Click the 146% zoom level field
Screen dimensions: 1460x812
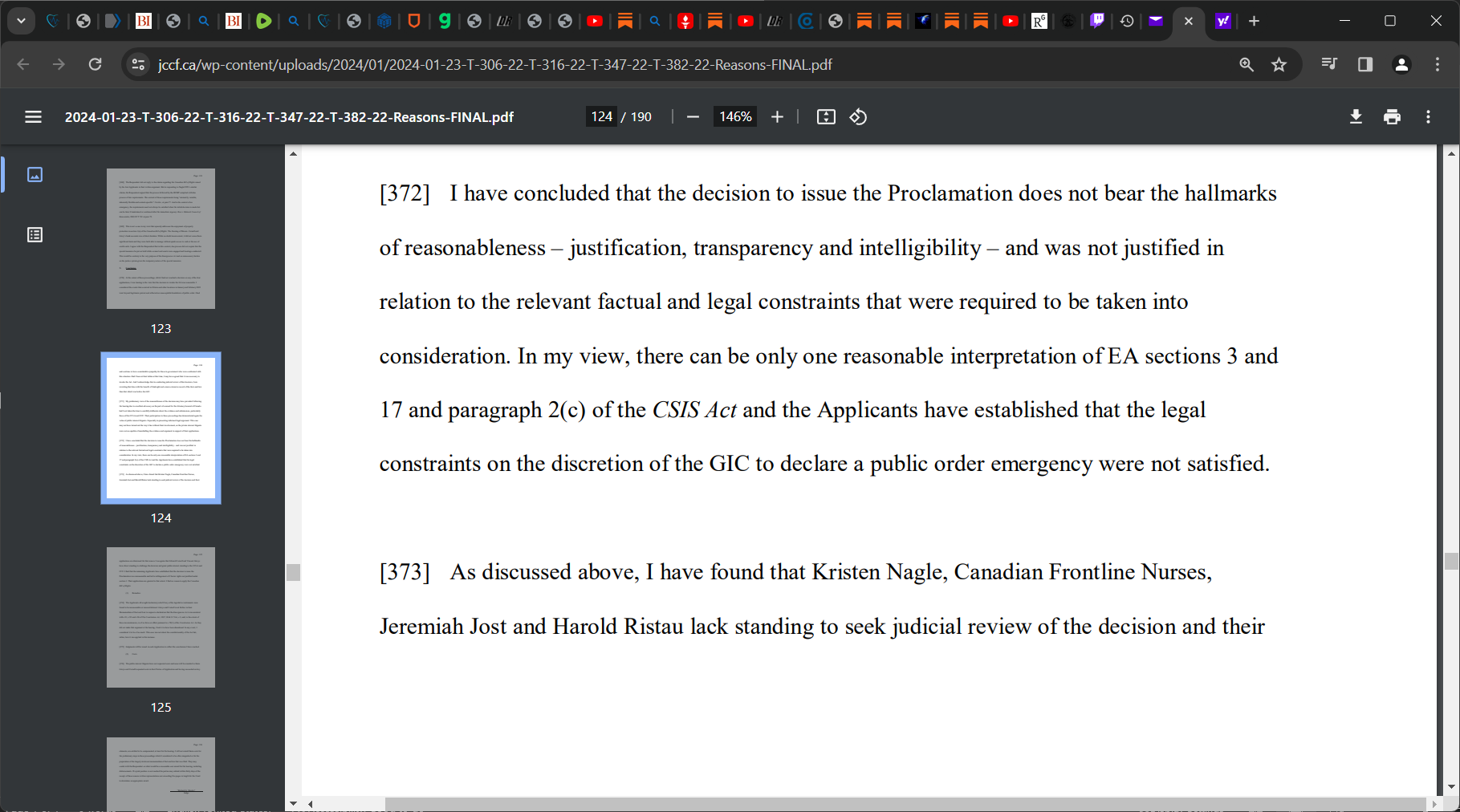[735, 117]
